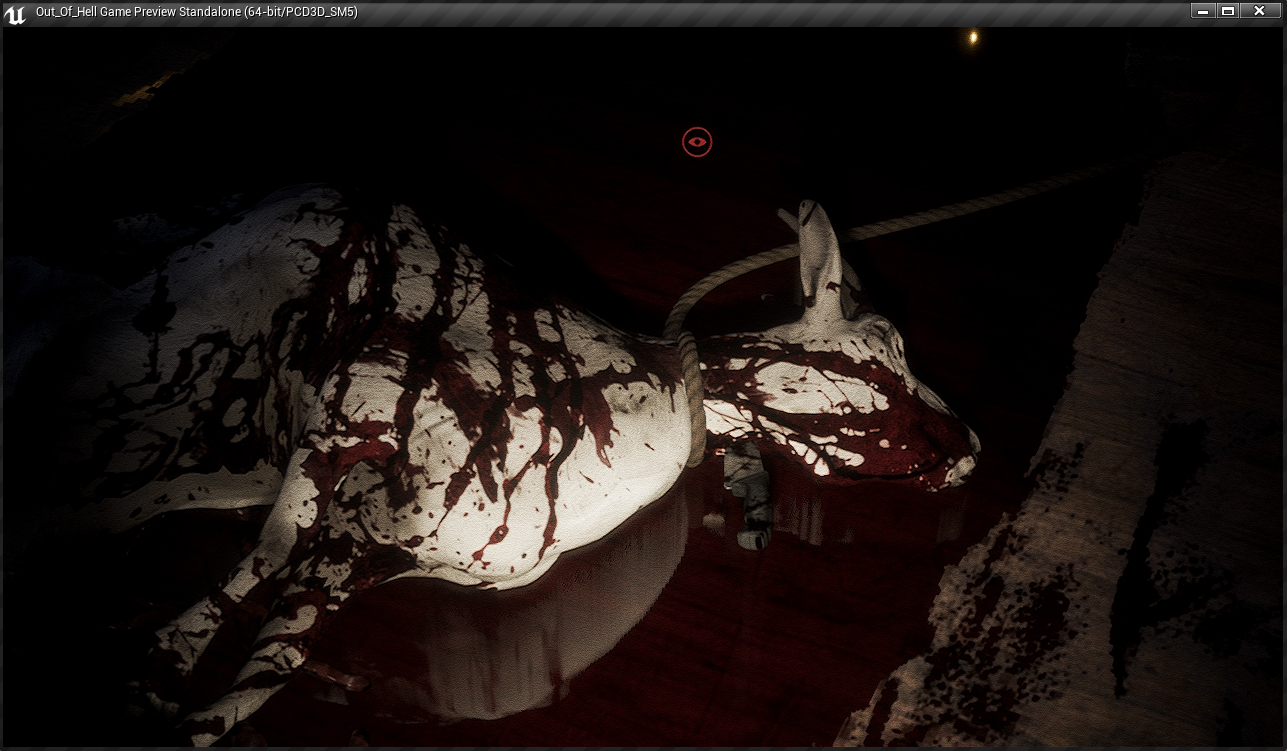This screenshot has width=1287, height=751.
Task: Minimize the game preview window
Action: 1203,11
